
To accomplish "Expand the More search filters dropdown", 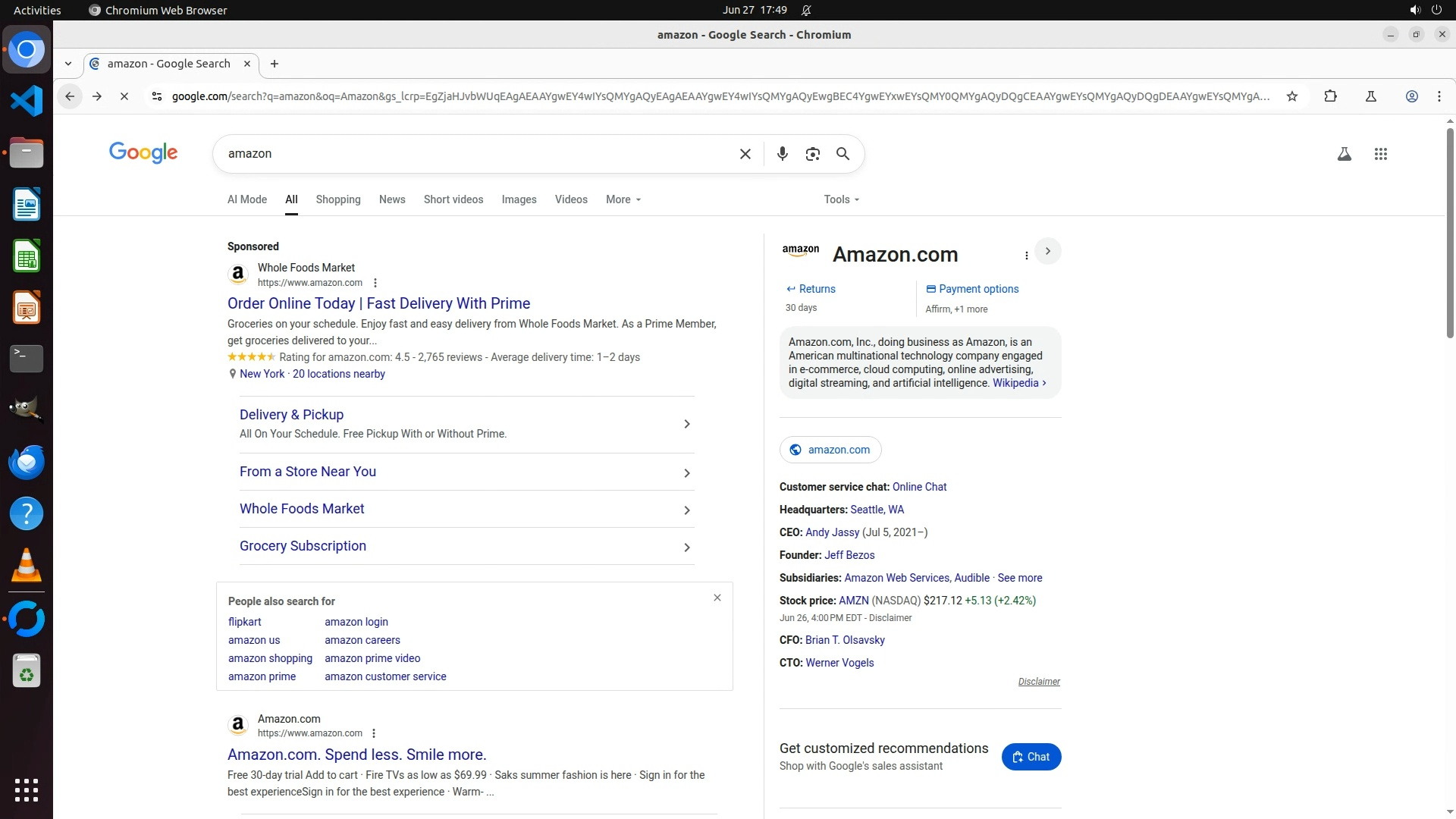I will (623, 199).
